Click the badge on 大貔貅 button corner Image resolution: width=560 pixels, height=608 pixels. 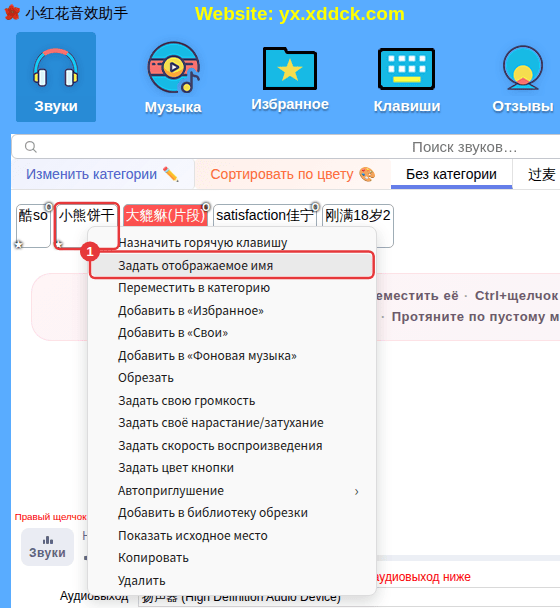click(x=206, y=206)
